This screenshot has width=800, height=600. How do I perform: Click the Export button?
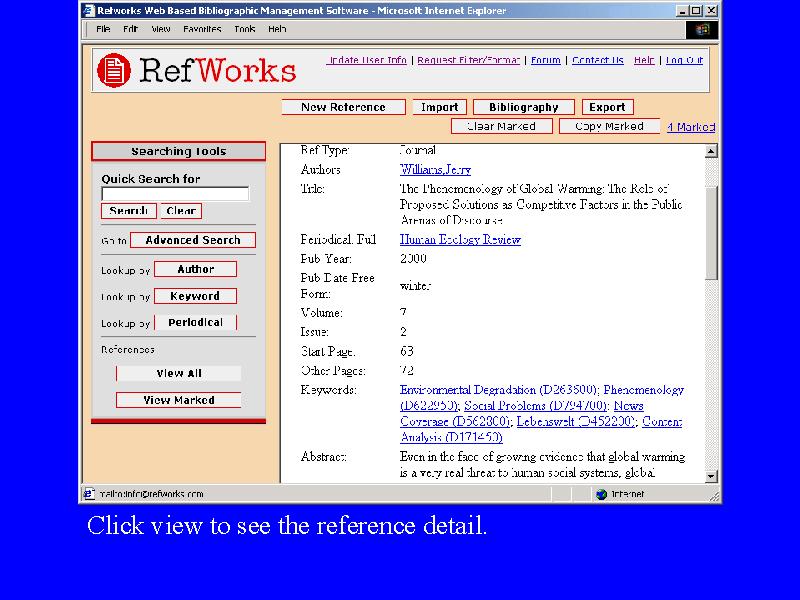click(x=607, y=107)
